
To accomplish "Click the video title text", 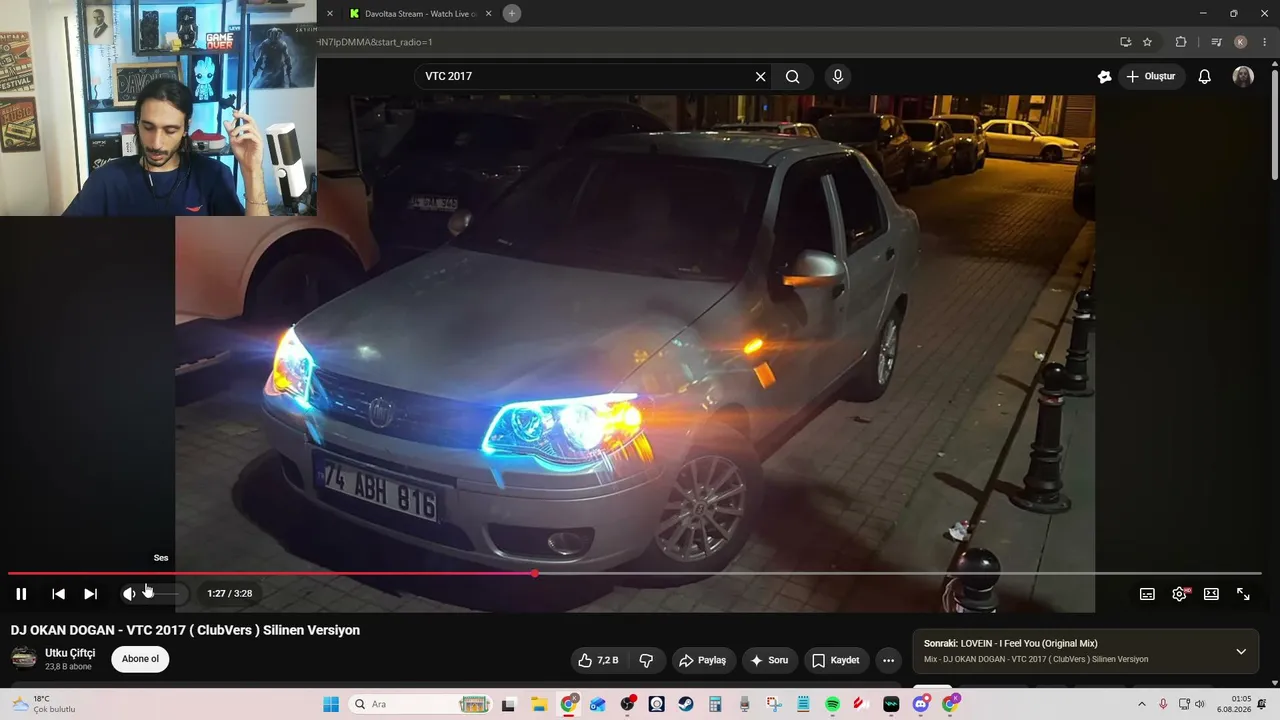I will click(x=185, y=630).
